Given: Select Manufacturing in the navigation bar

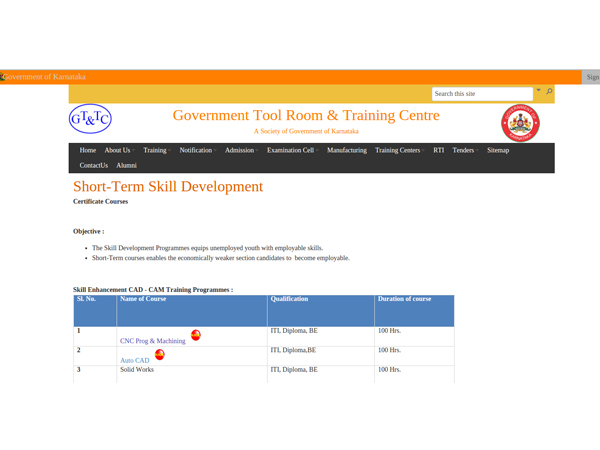Looking at the screenshot, I should click(x=346, y=150).
